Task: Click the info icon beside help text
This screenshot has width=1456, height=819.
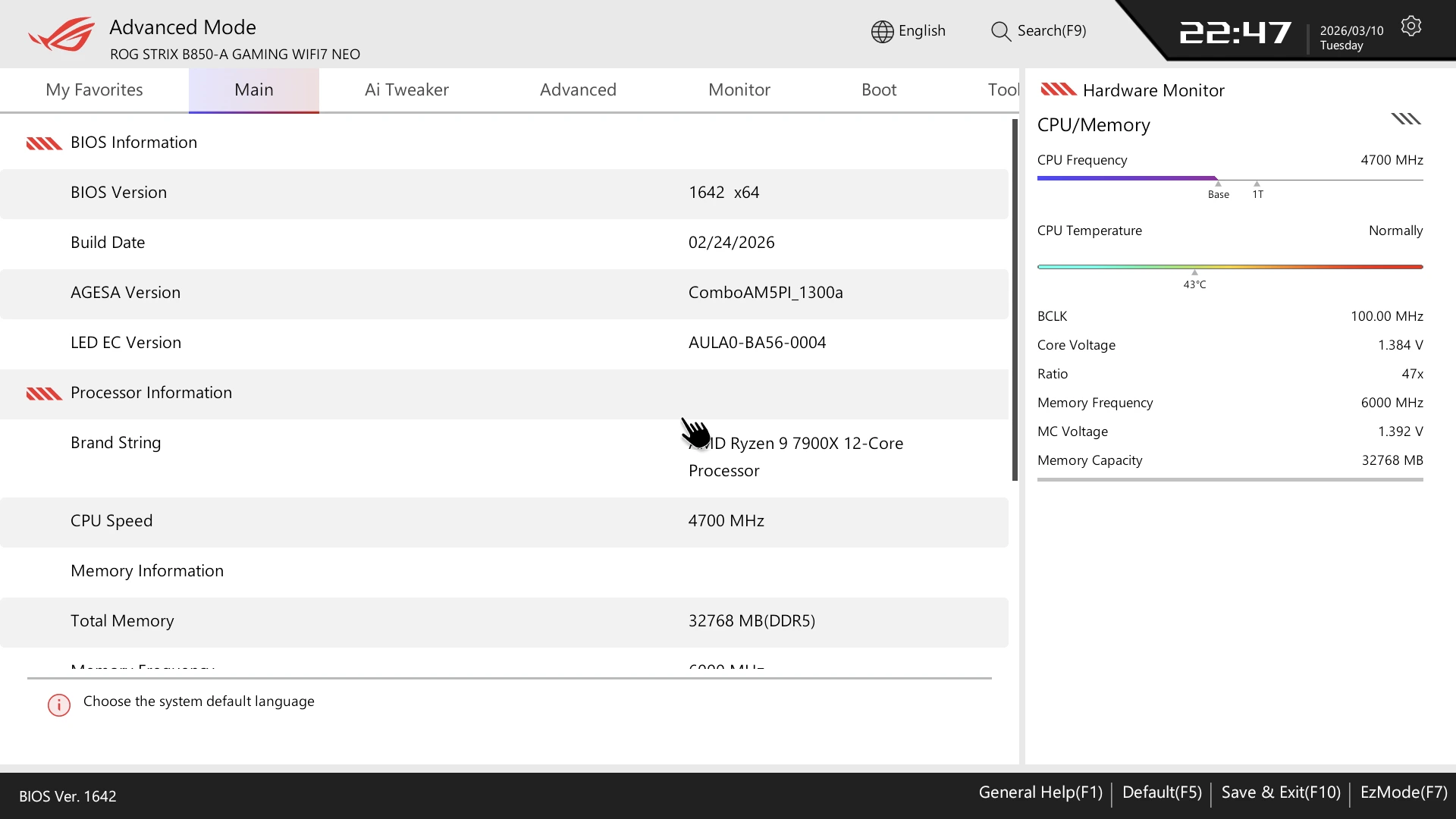Action: [x=59, y=704]
